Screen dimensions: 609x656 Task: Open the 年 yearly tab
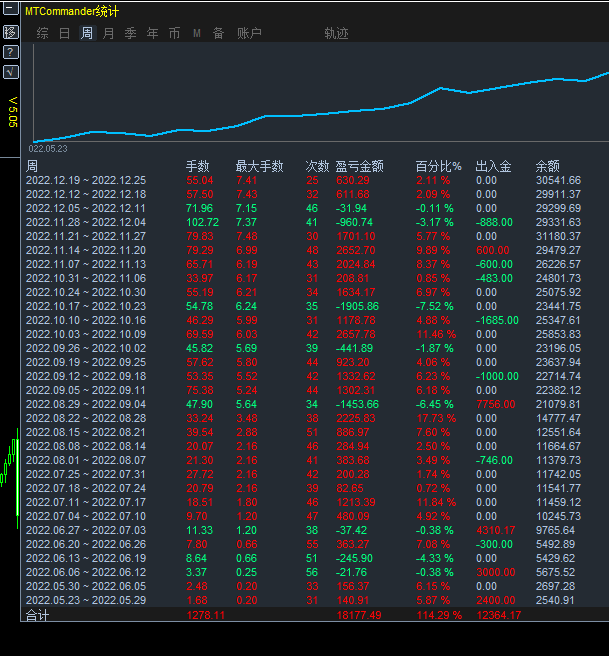click(x=153, y=33)
